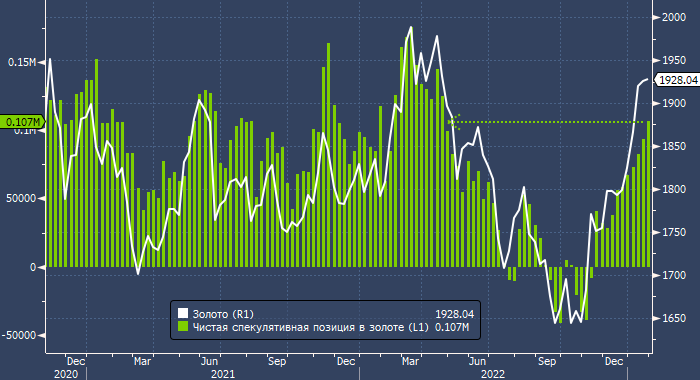Screen dimensions: 700x380
Task: Click the 2000 right axis label
Action: [x=674, y=17]
